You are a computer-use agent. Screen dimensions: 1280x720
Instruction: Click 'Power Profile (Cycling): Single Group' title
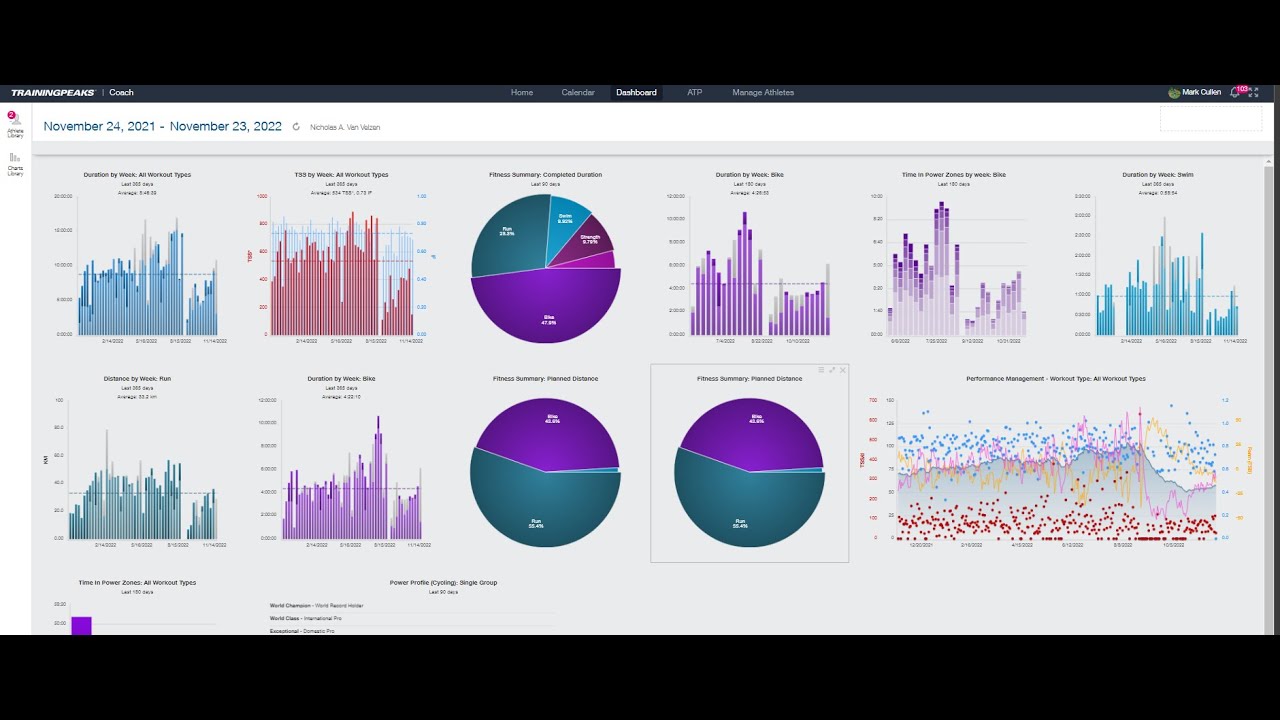pyautogui.click(x=443, y=583)
